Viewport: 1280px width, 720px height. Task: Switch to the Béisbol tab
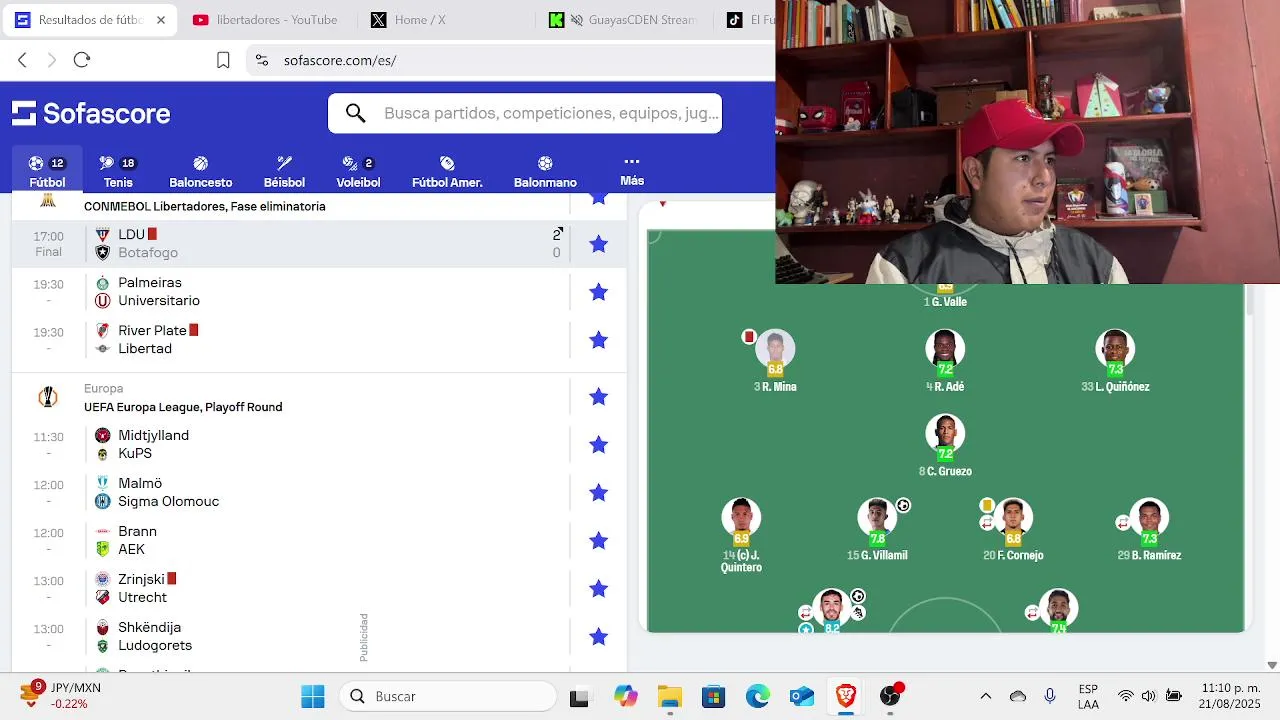tap(284, 171)
